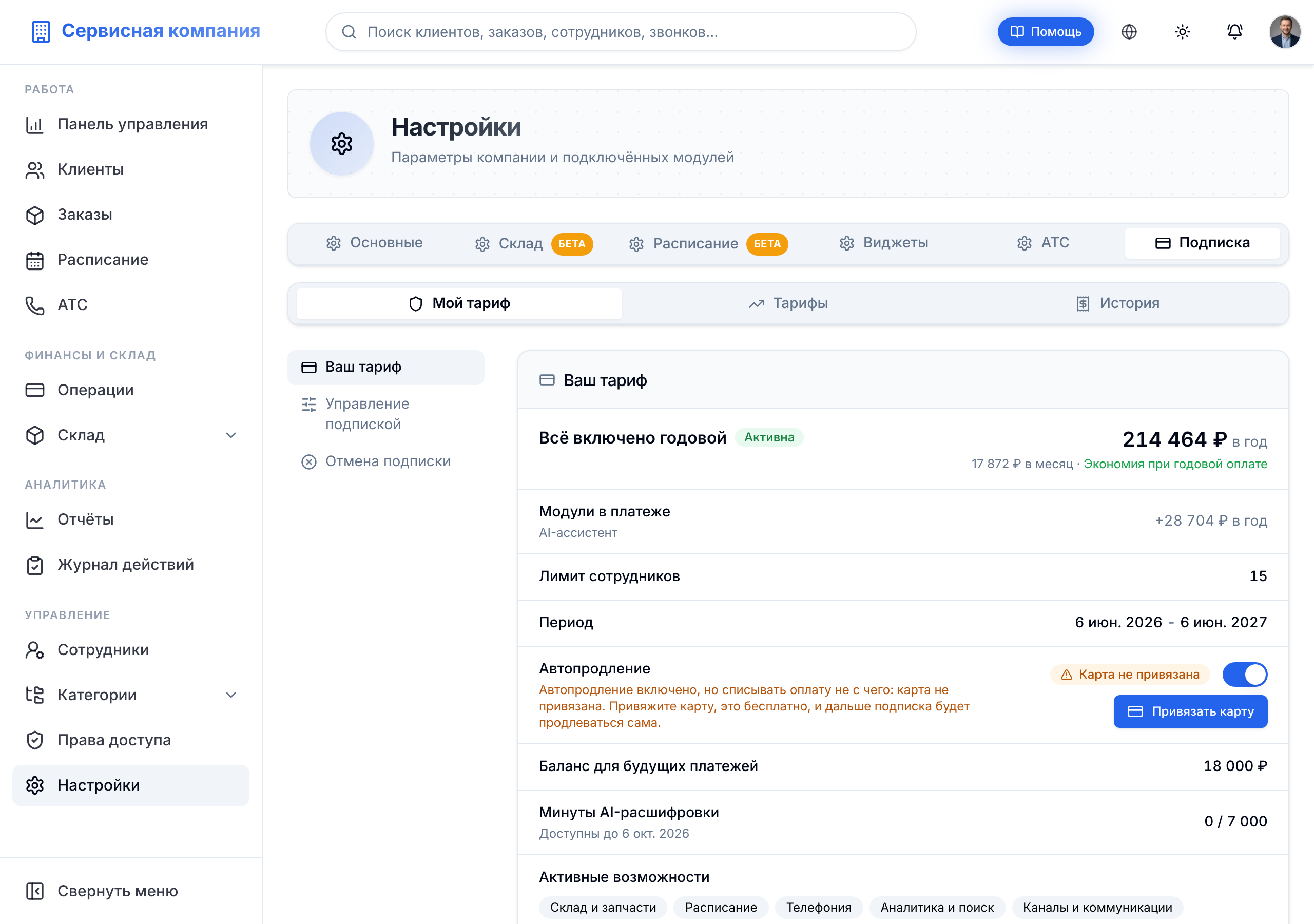The image size is (1314, 924).
Task: Expand the Склад sidebar chevron
Action: tap(231, 435)
